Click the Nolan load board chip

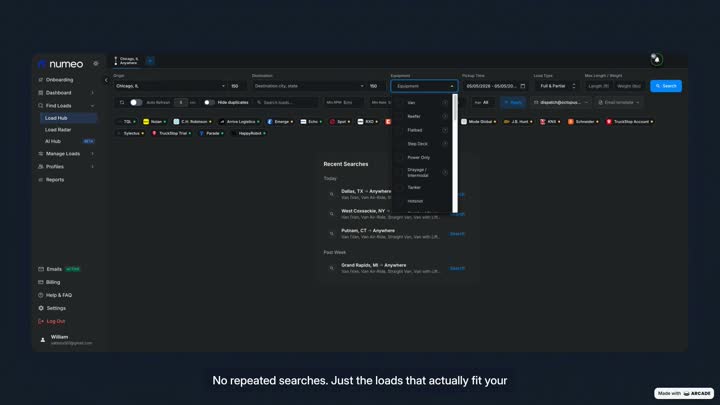point(155,122)
